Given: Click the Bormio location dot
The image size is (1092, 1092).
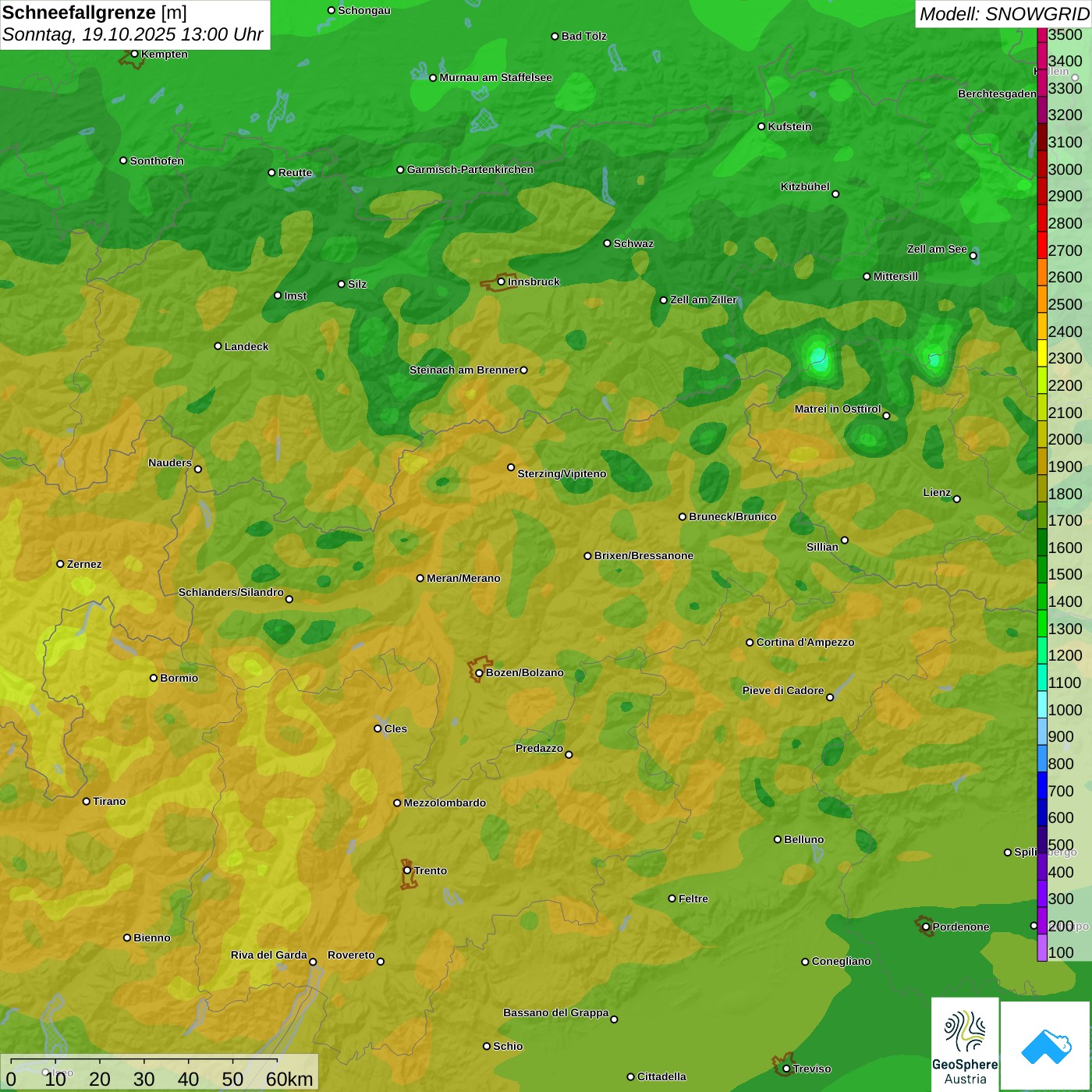Looking at the screenshot, I should coord(154,678).
